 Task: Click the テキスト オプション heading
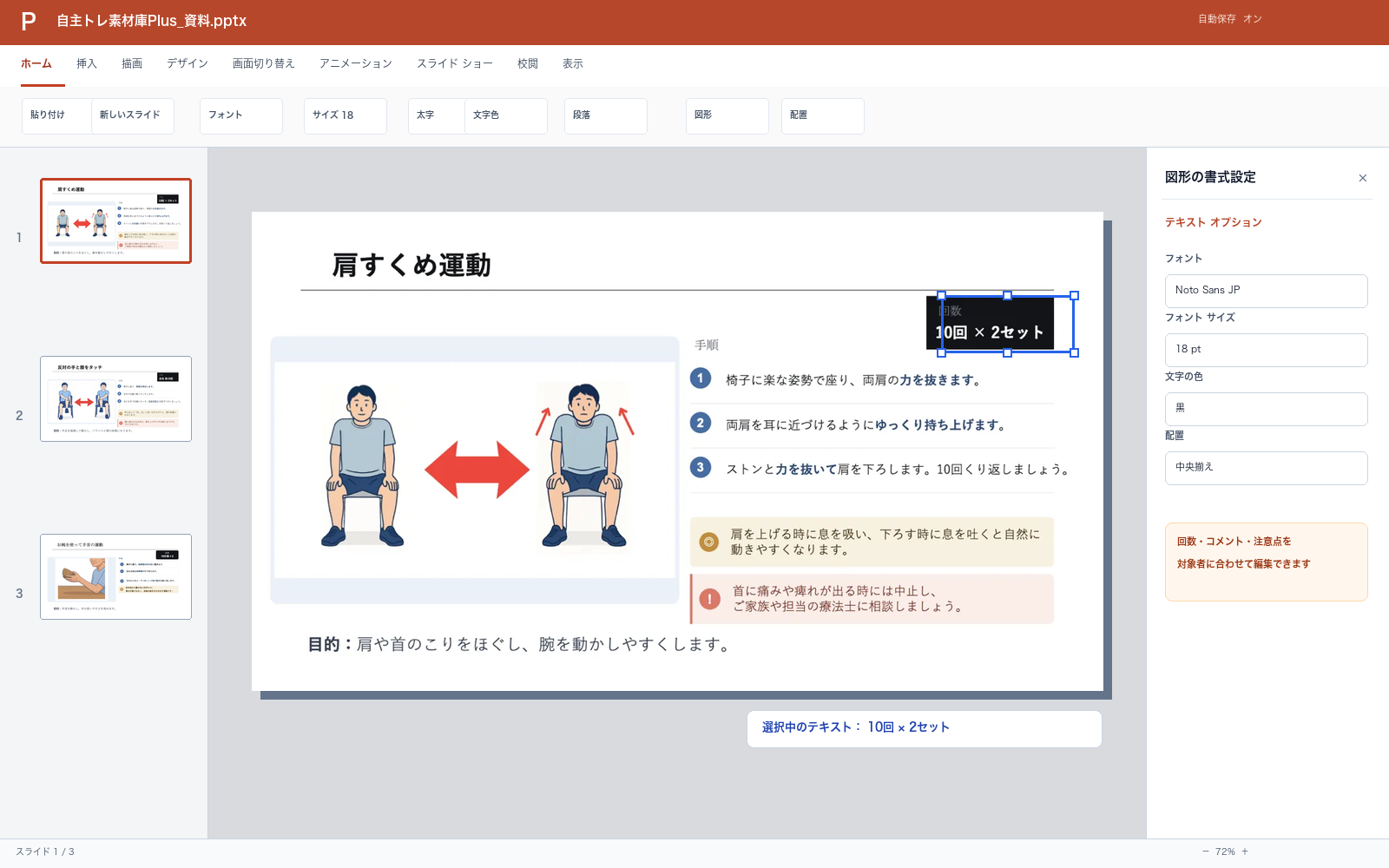click(1213, 222)
